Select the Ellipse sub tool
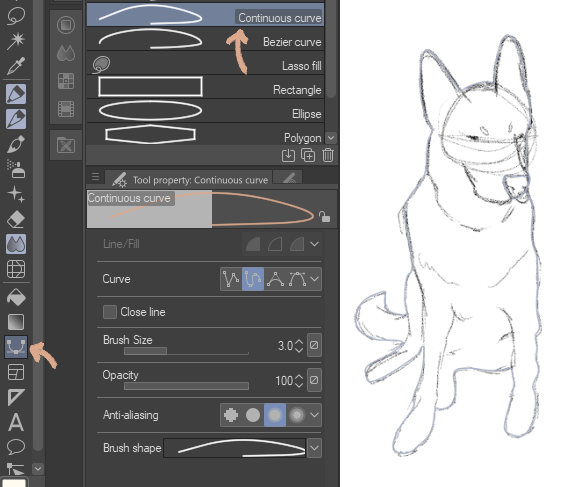 205,111
